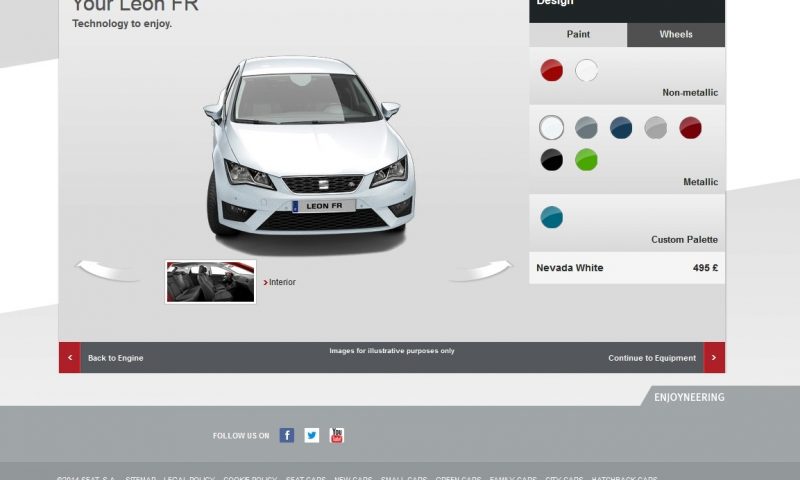Click the Non-metallic section label
This screenshot has width=800, height=480.
coord(690,92)
